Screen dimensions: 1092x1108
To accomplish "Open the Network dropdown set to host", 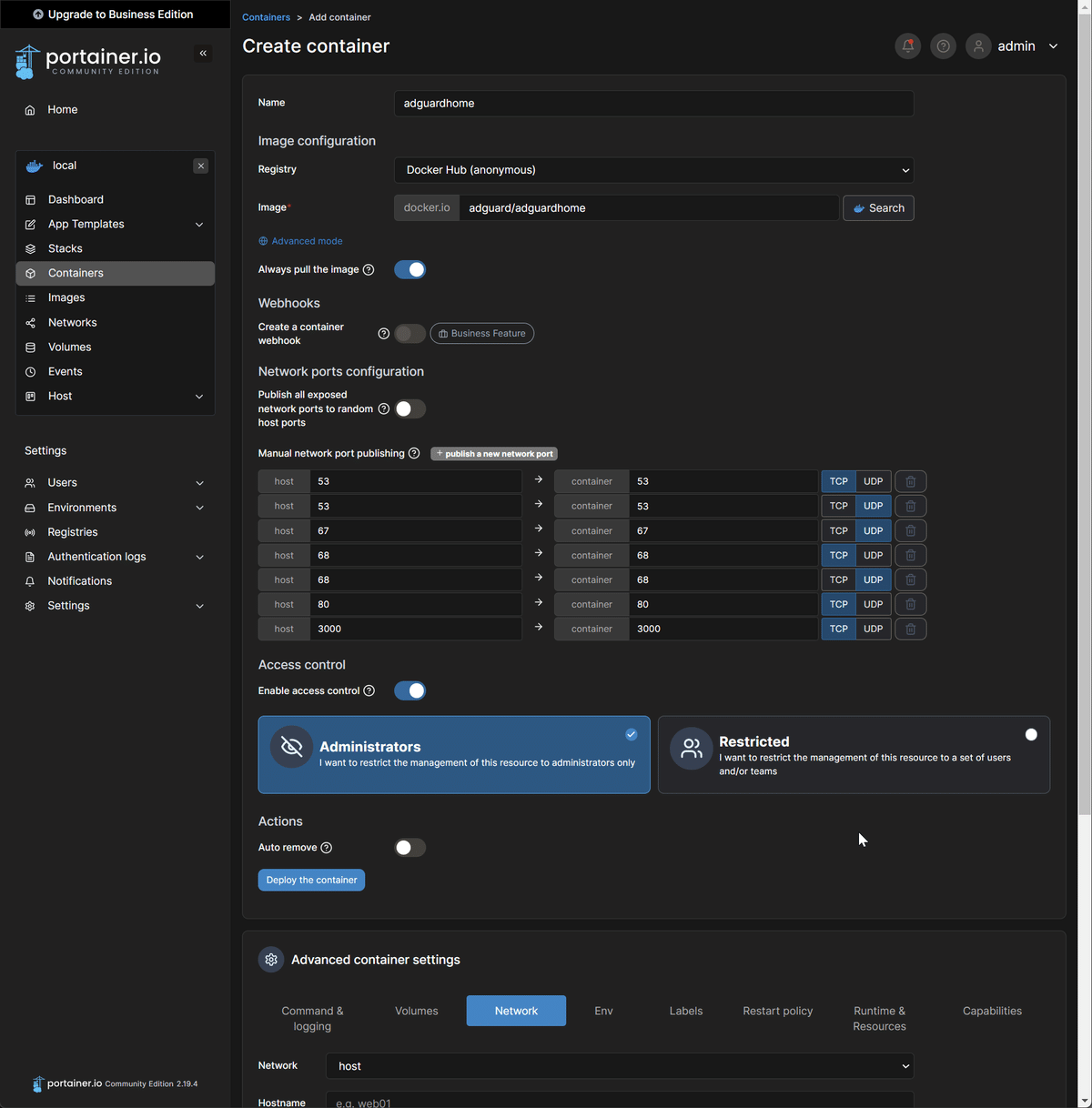I will 619,1065.
